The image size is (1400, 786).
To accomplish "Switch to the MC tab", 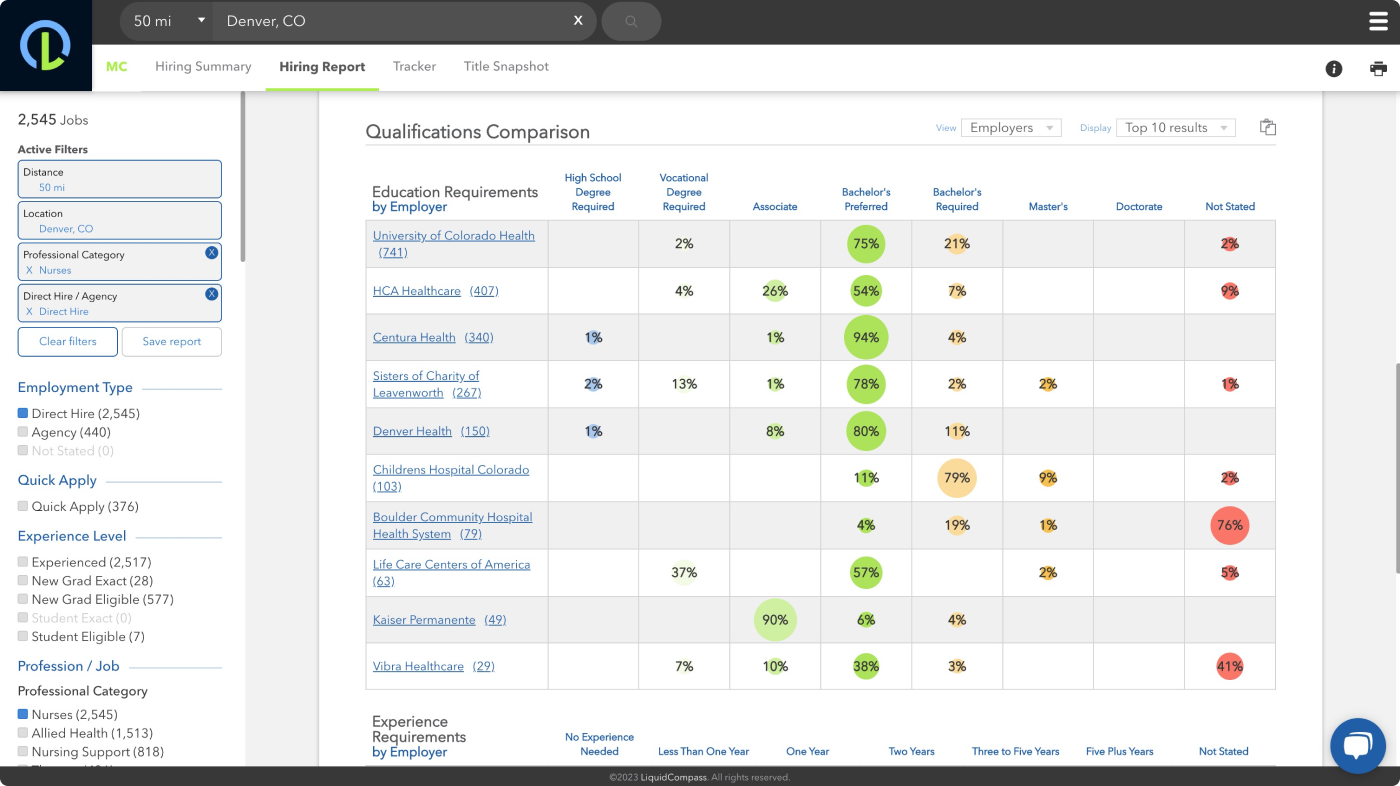I will [117, 67].
